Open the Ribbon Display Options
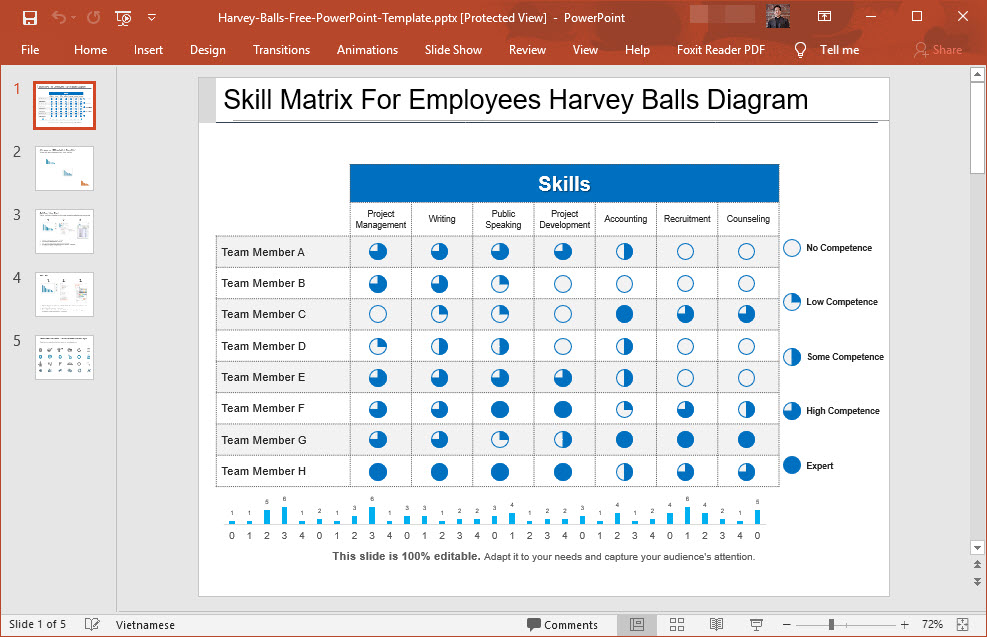Image resolution: width=987 pixels, height=637 pixels. (x=824, y=18)
